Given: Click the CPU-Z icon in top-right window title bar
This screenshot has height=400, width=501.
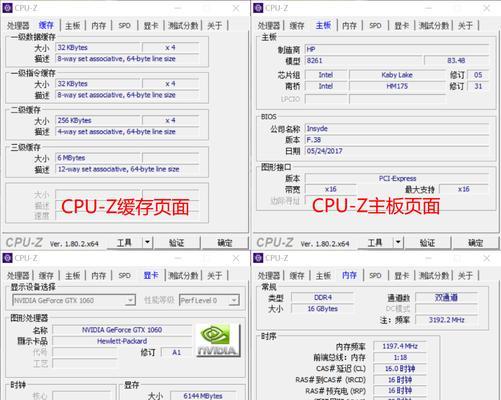Looking at the screenshot, I should [258, 8].
